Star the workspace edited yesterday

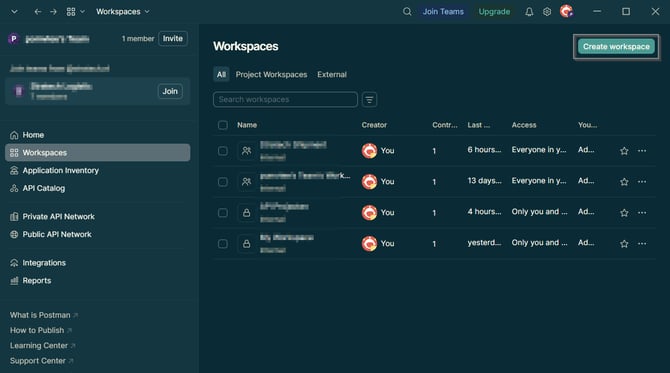tap(624, 244)
